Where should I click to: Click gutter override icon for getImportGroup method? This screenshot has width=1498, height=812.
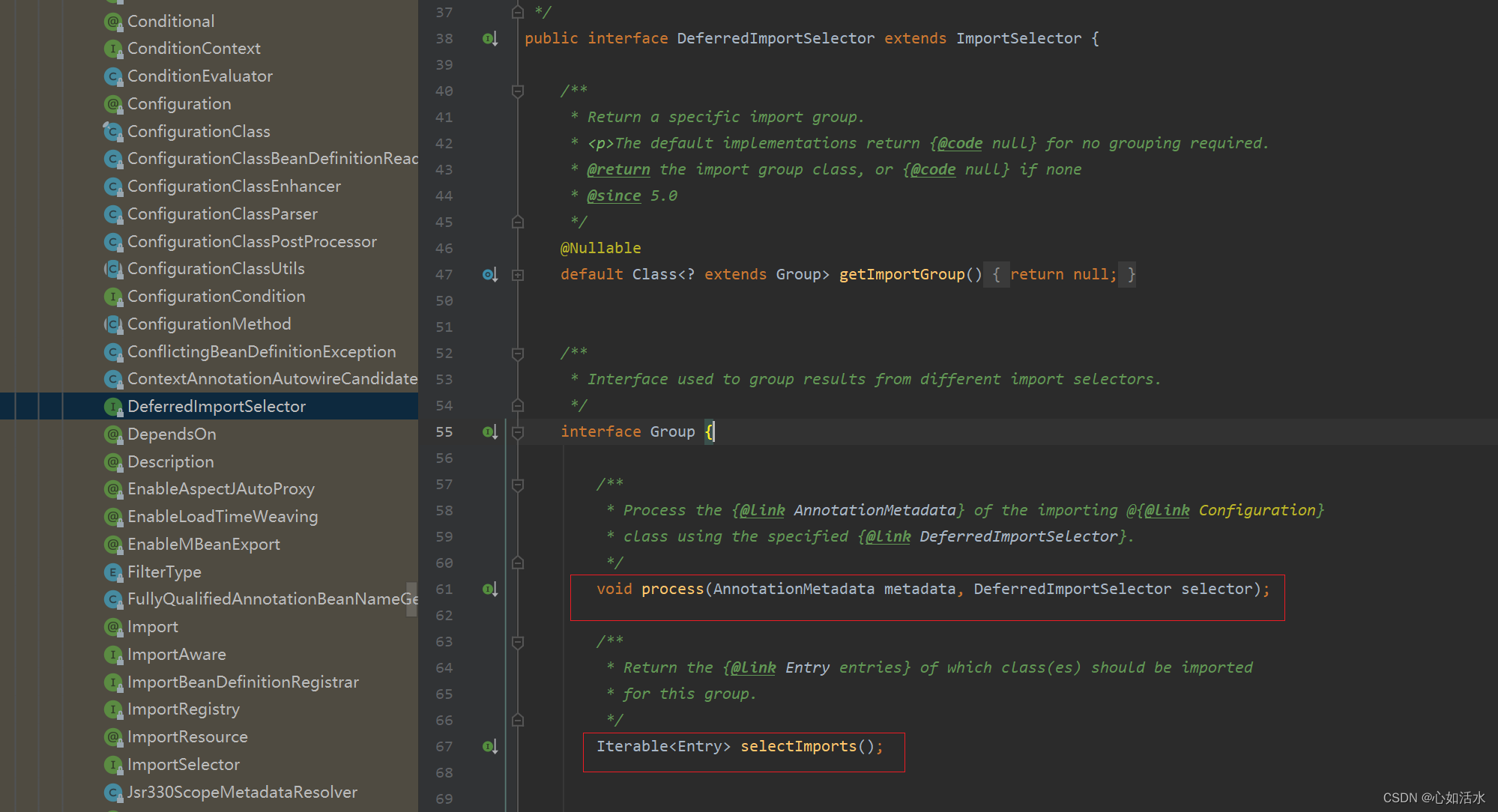coord(489,275)
